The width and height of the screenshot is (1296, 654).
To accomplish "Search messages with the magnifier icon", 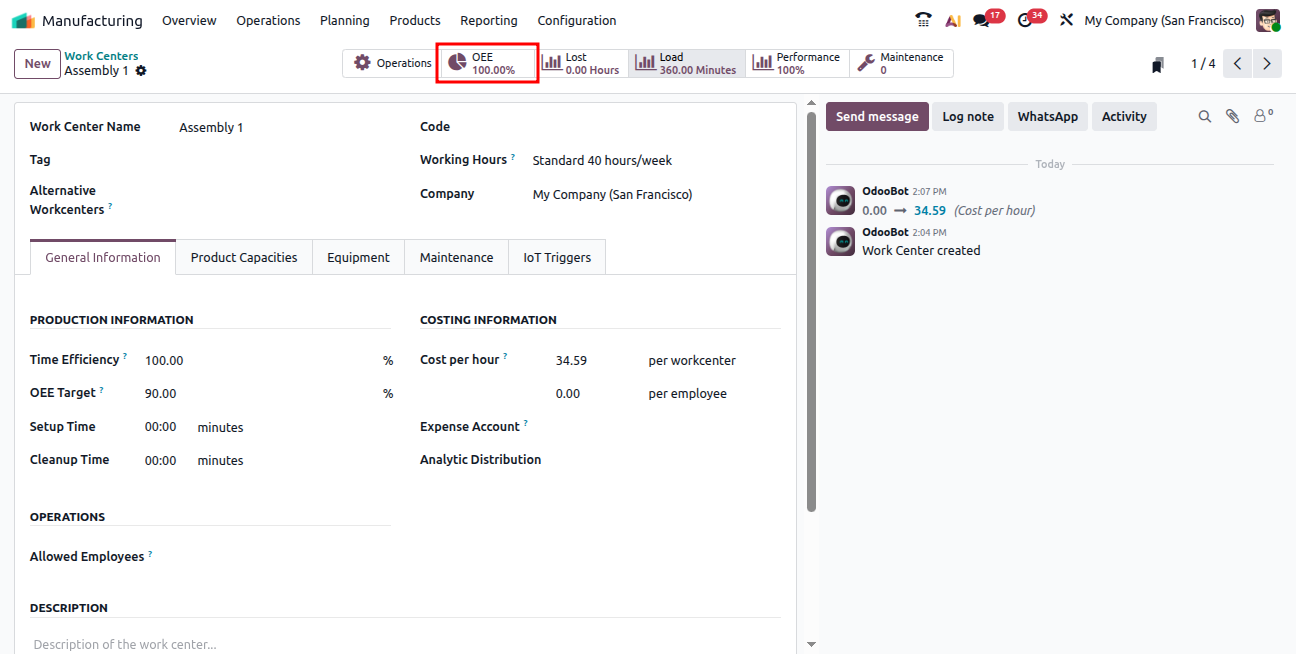I will click(1205, 117).
